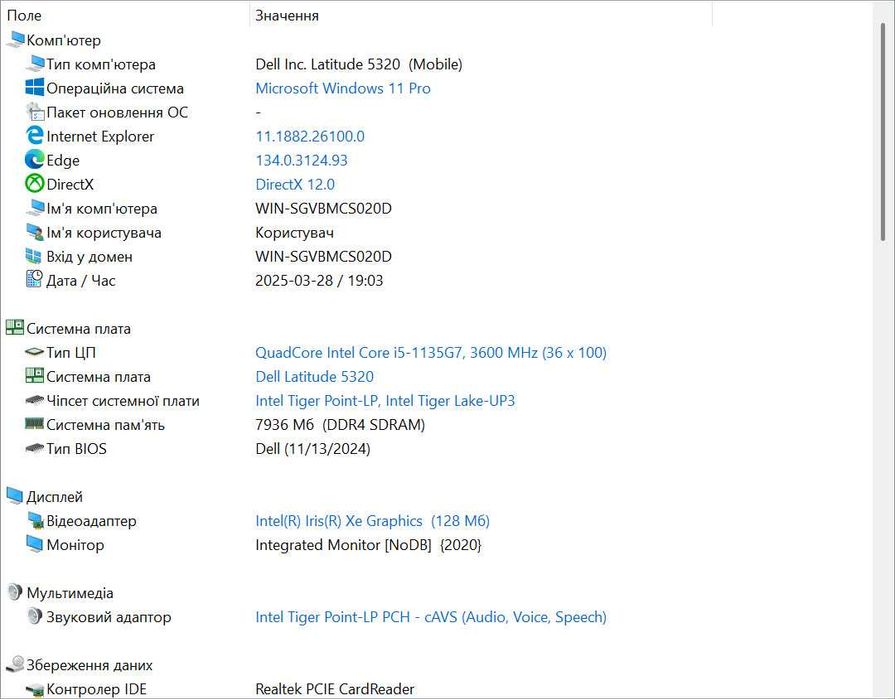This screenshot has height=699, width=895.
Task: Select the computer name value beside Ім'я комп'ютера
Action: [x=323, y=208]
